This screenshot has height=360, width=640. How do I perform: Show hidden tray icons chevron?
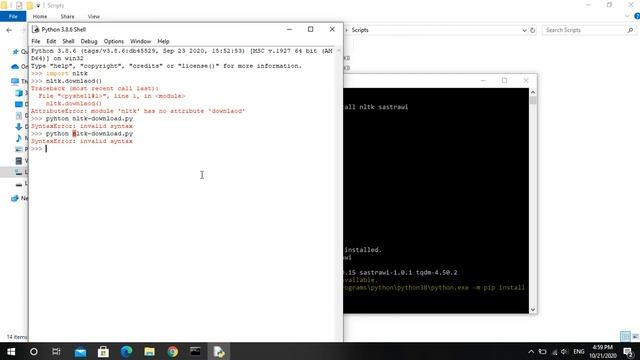click(x=531, y=351)
